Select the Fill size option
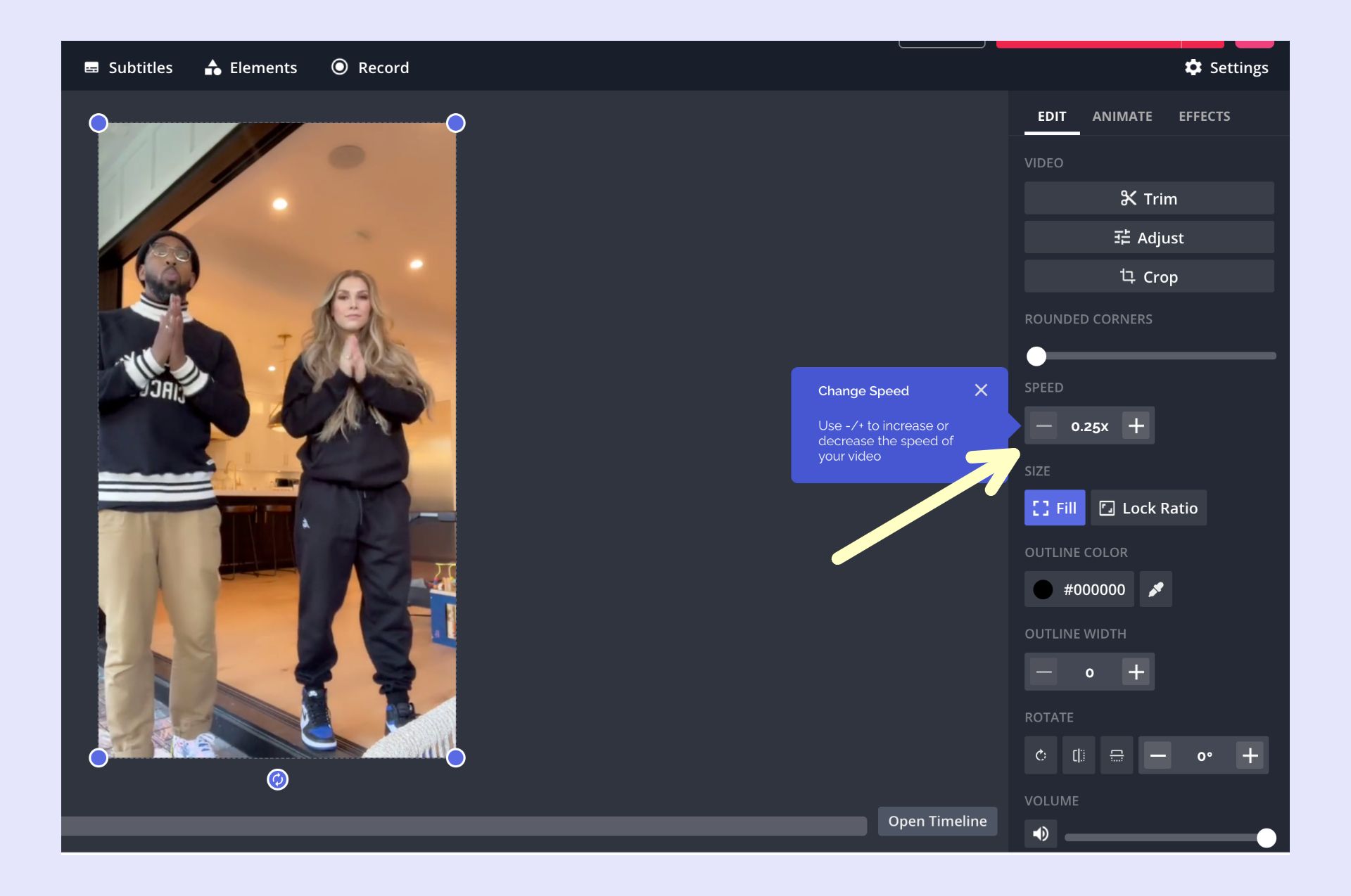 pyautogui.click(x=1054, y=508)
